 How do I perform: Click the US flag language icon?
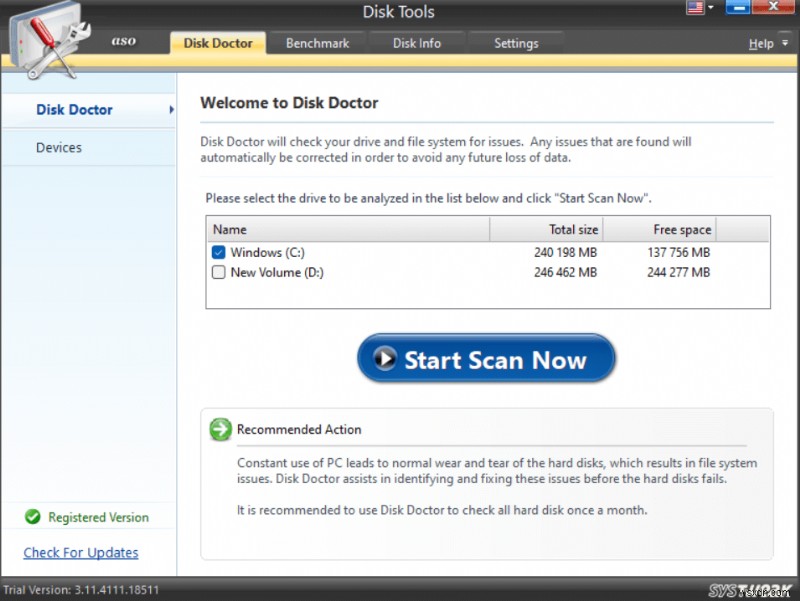tap(693, 8)
